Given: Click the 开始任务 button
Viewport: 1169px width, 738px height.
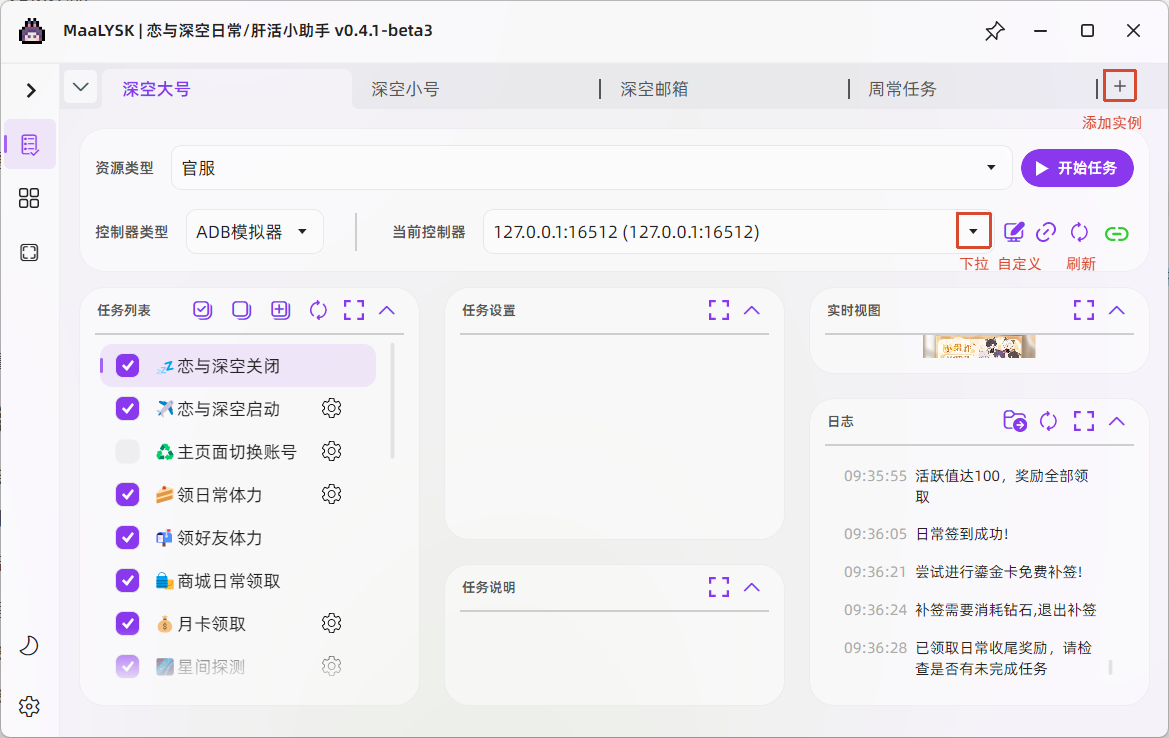Looking at the screenshot, I should pos(1077,168).
